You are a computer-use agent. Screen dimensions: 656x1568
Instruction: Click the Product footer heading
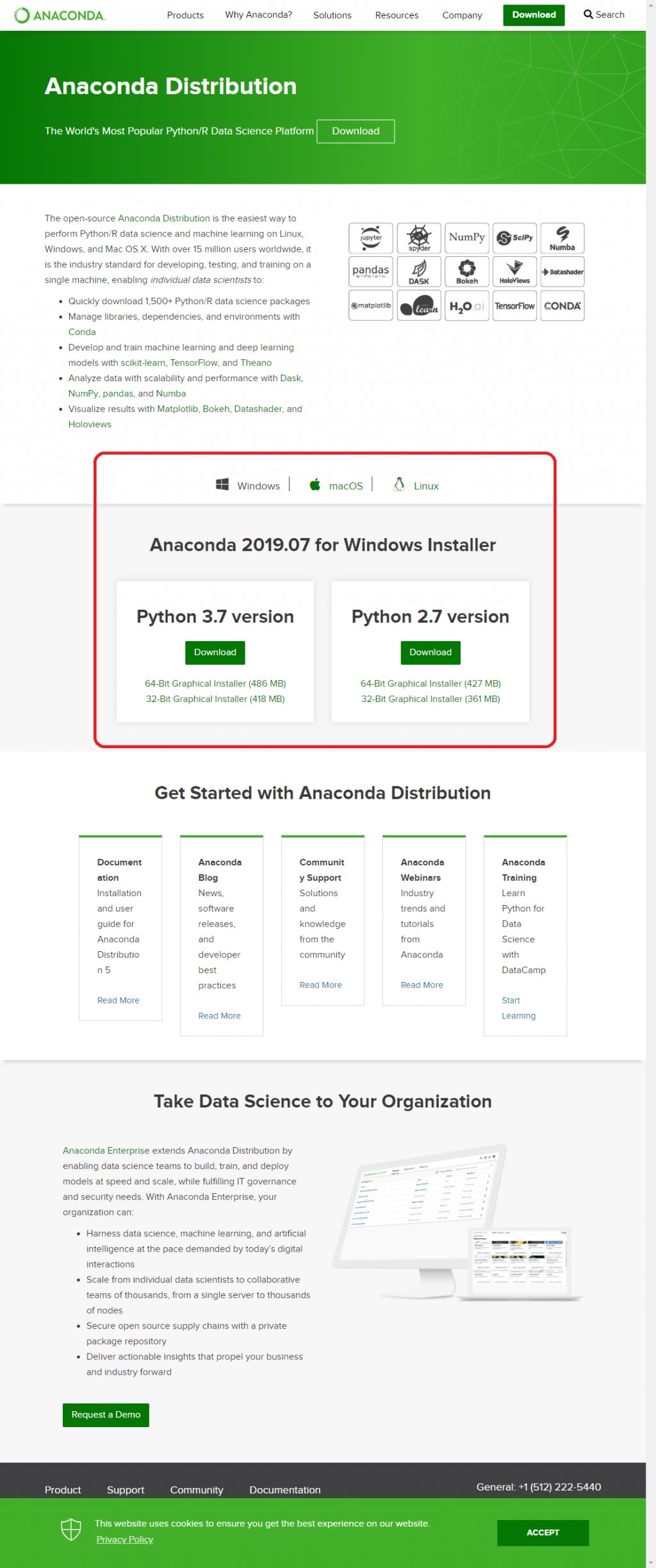pyautogui.click(x=63, y=1490)
